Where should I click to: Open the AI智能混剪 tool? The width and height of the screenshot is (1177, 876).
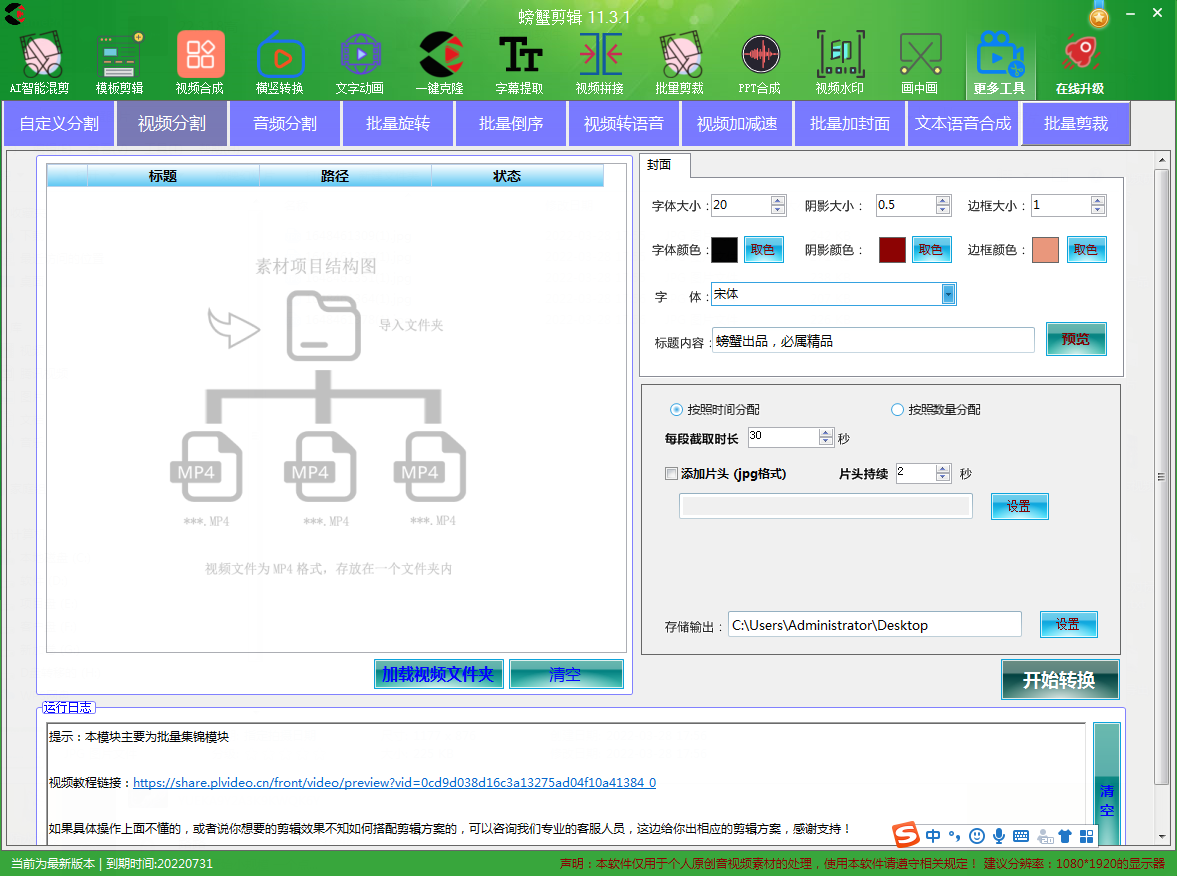pyautogui.click(x=40, y=58)
